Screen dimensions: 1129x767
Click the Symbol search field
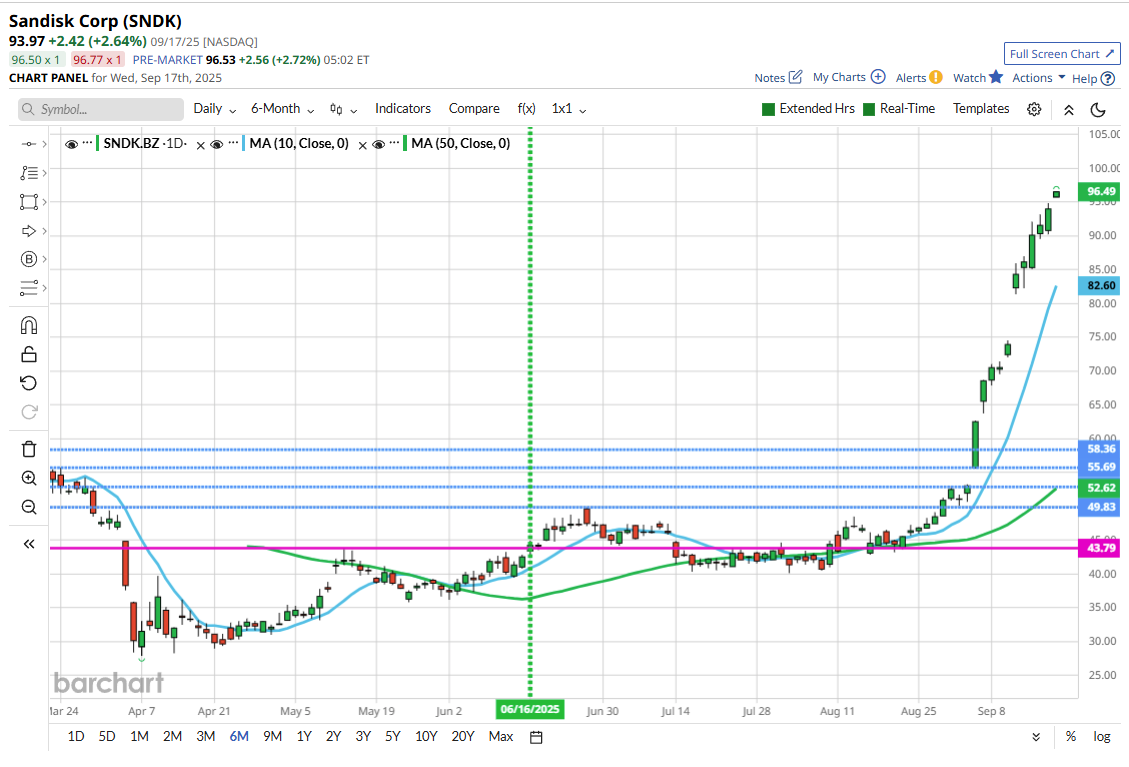point(100,108)
